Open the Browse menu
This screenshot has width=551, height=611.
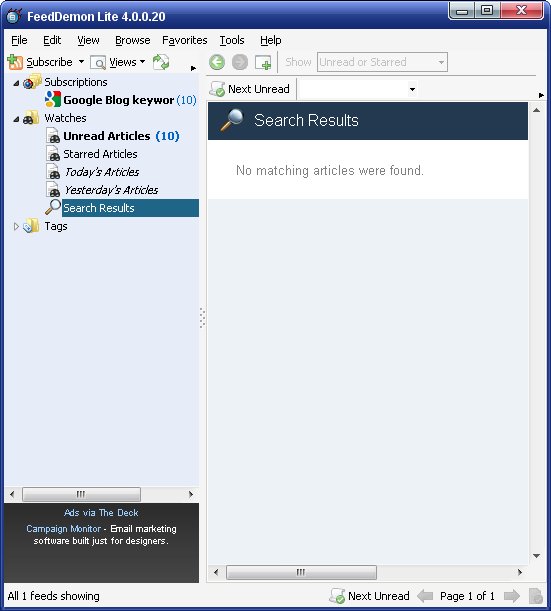[x=132, y=40]
